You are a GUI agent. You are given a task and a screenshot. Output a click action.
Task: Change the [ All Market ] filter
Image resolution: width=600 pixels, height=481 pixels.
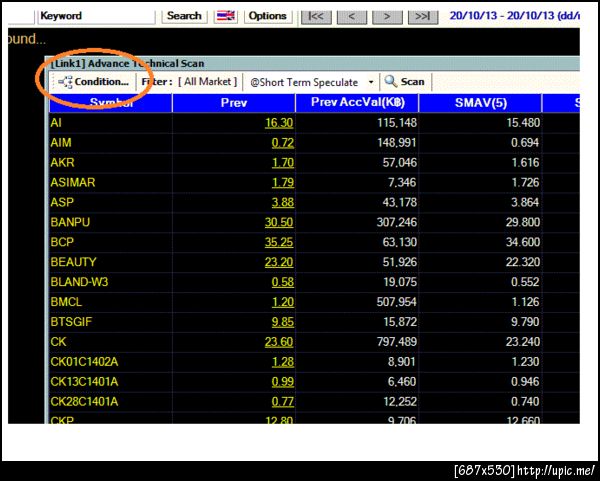coord(208,82)
